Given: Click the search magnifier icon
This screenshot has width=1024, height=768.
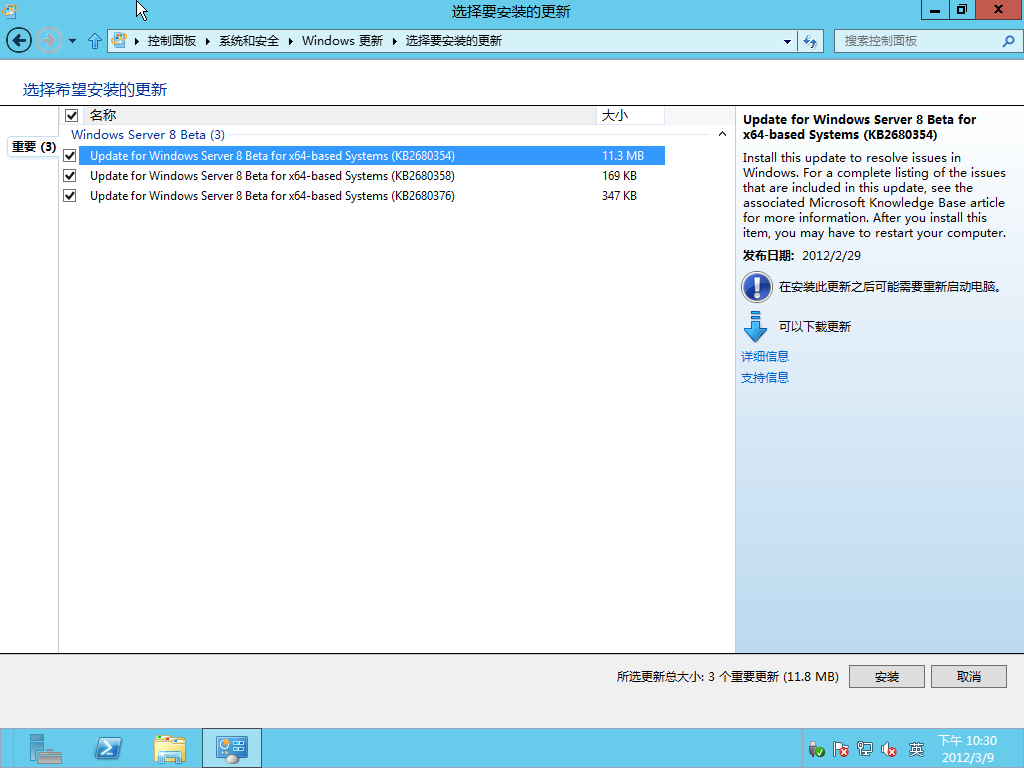Looking at the screenshot, I should pyautogui.click(x=1008, y=41).
